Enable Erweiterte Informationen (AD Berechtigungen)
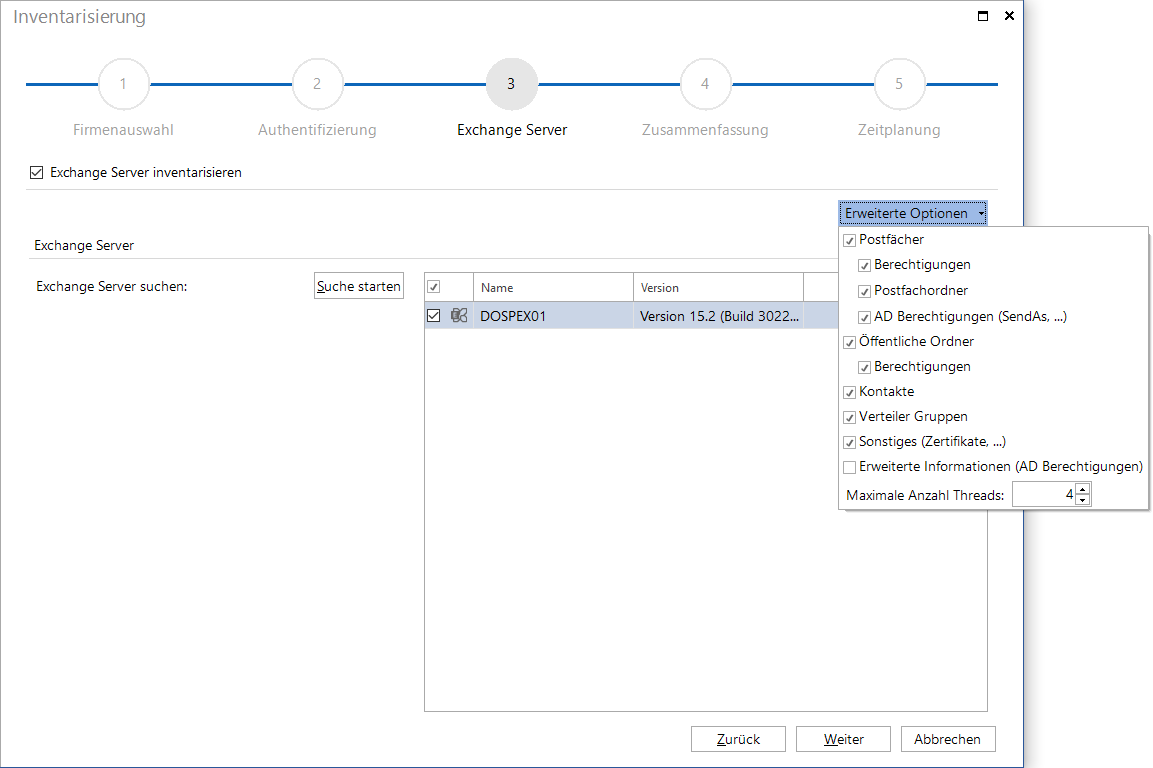This screenshot has width=1153, height=768. click(849, 467)
